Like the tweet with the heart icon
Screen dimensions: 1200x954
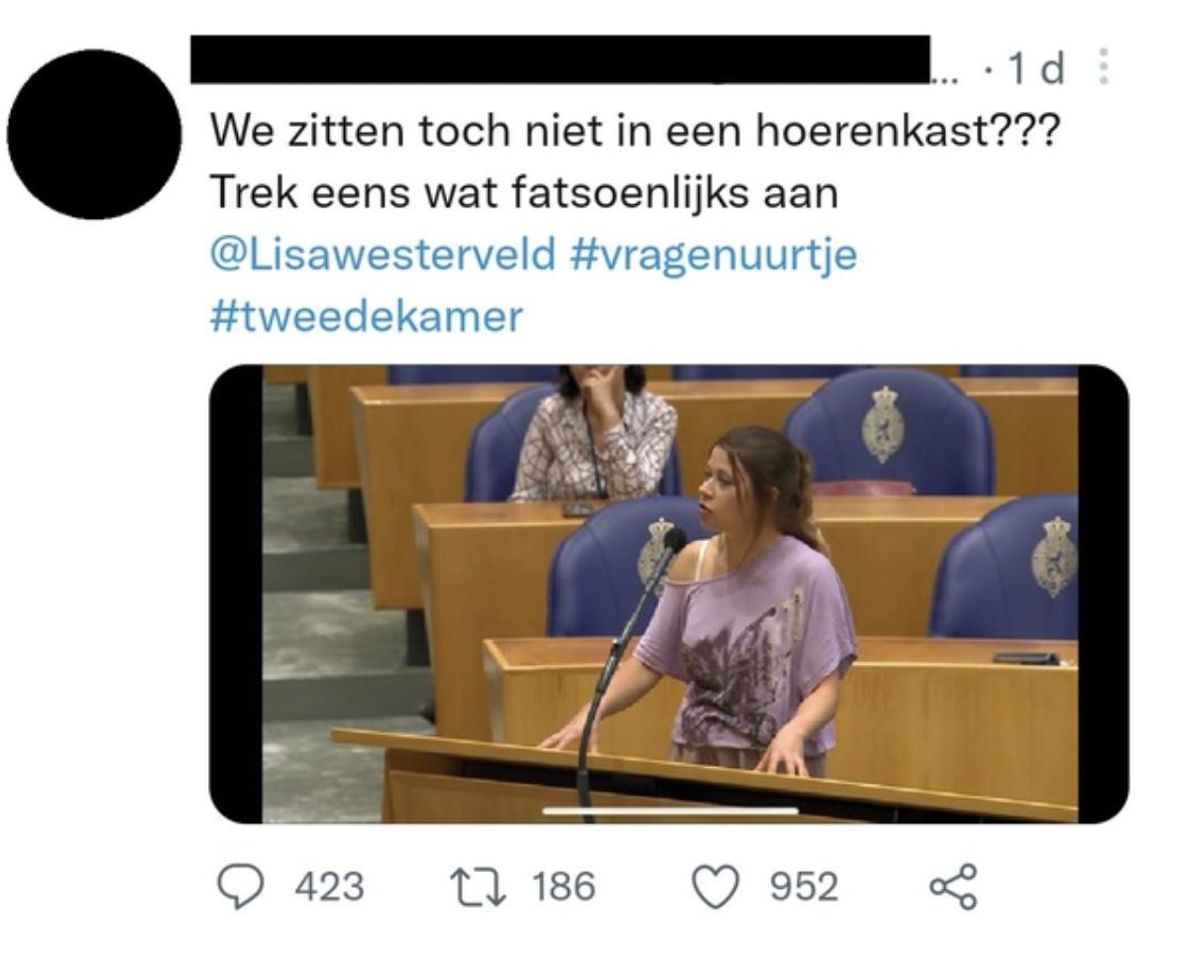tap(718, 887)
